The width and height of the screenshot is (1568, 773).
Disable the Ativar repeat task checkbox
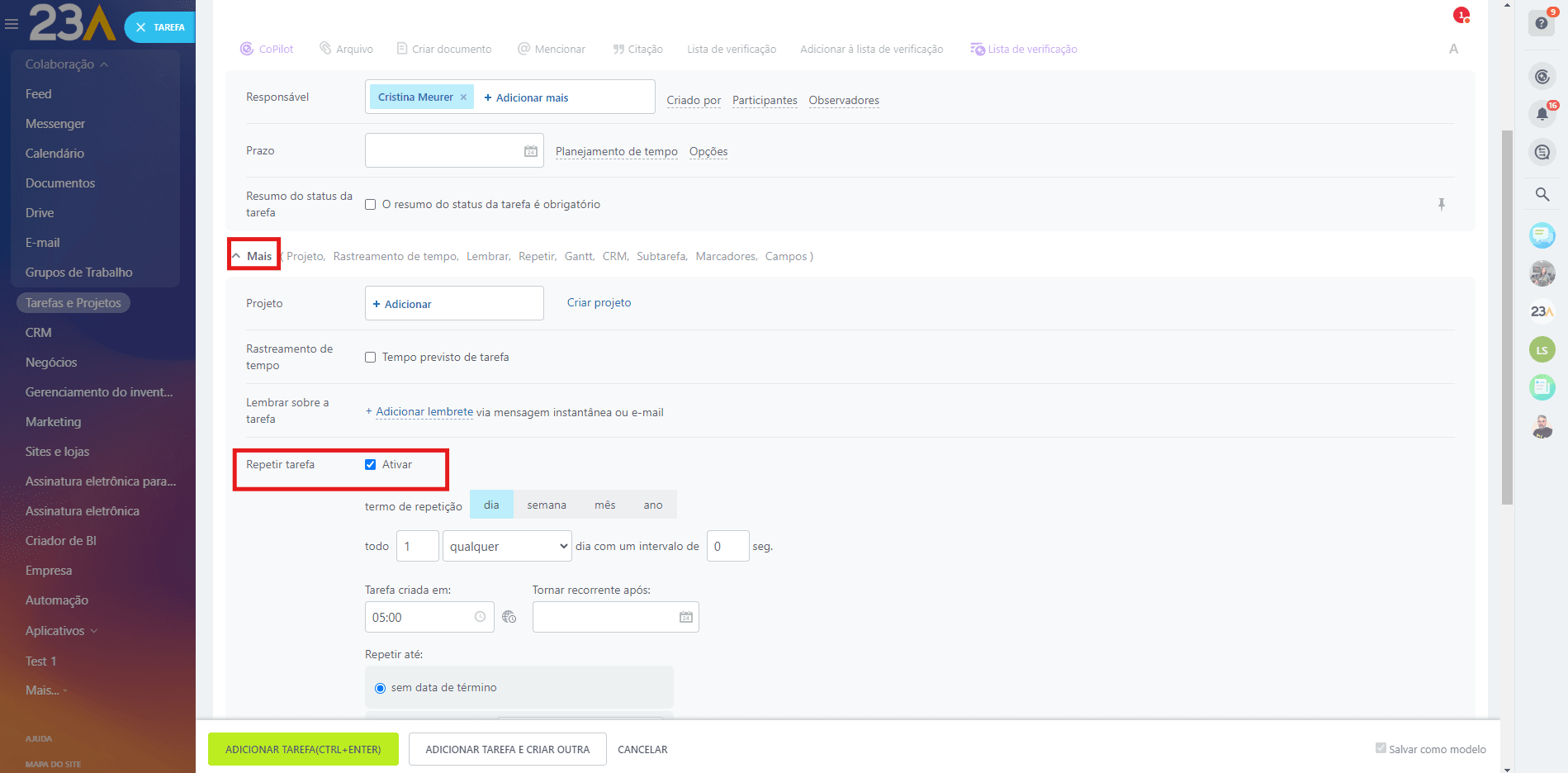click(x=371, y=464)
